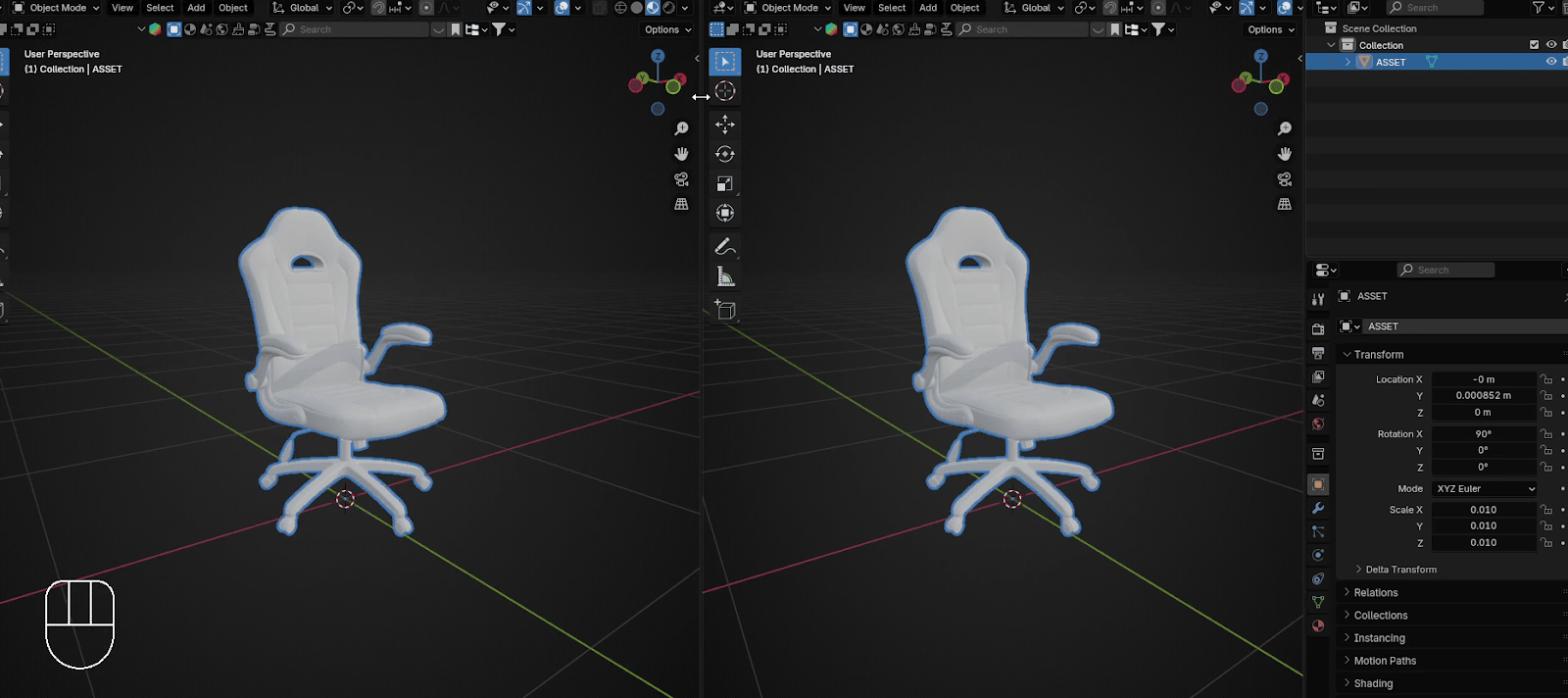Viewport: 1568px width, 698px height.
Task: Hide the ASSET object with its eye icon
Action: click(x=1550, y=62)
